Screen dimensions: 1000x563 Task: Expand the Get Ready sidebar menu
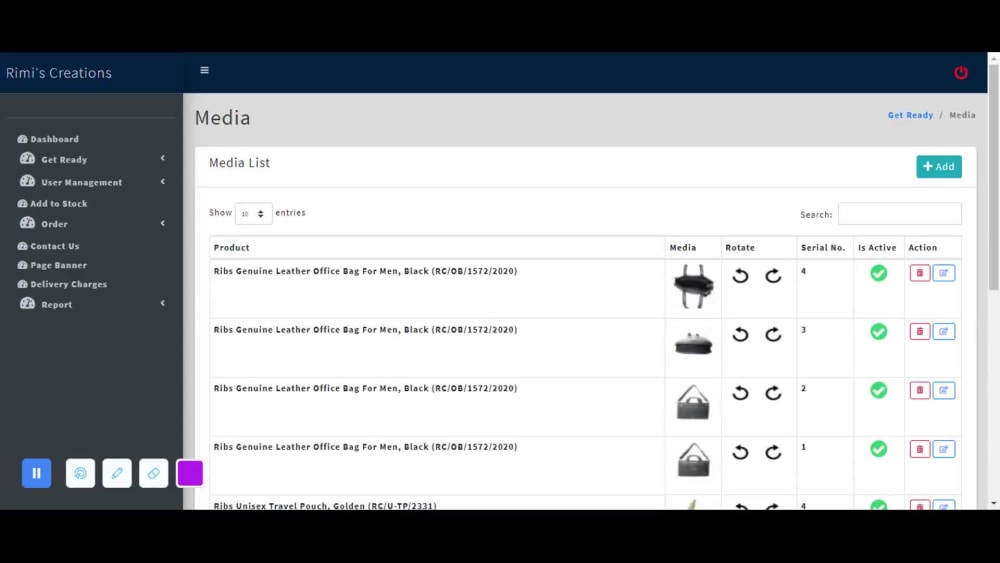(x=92, y=159)
